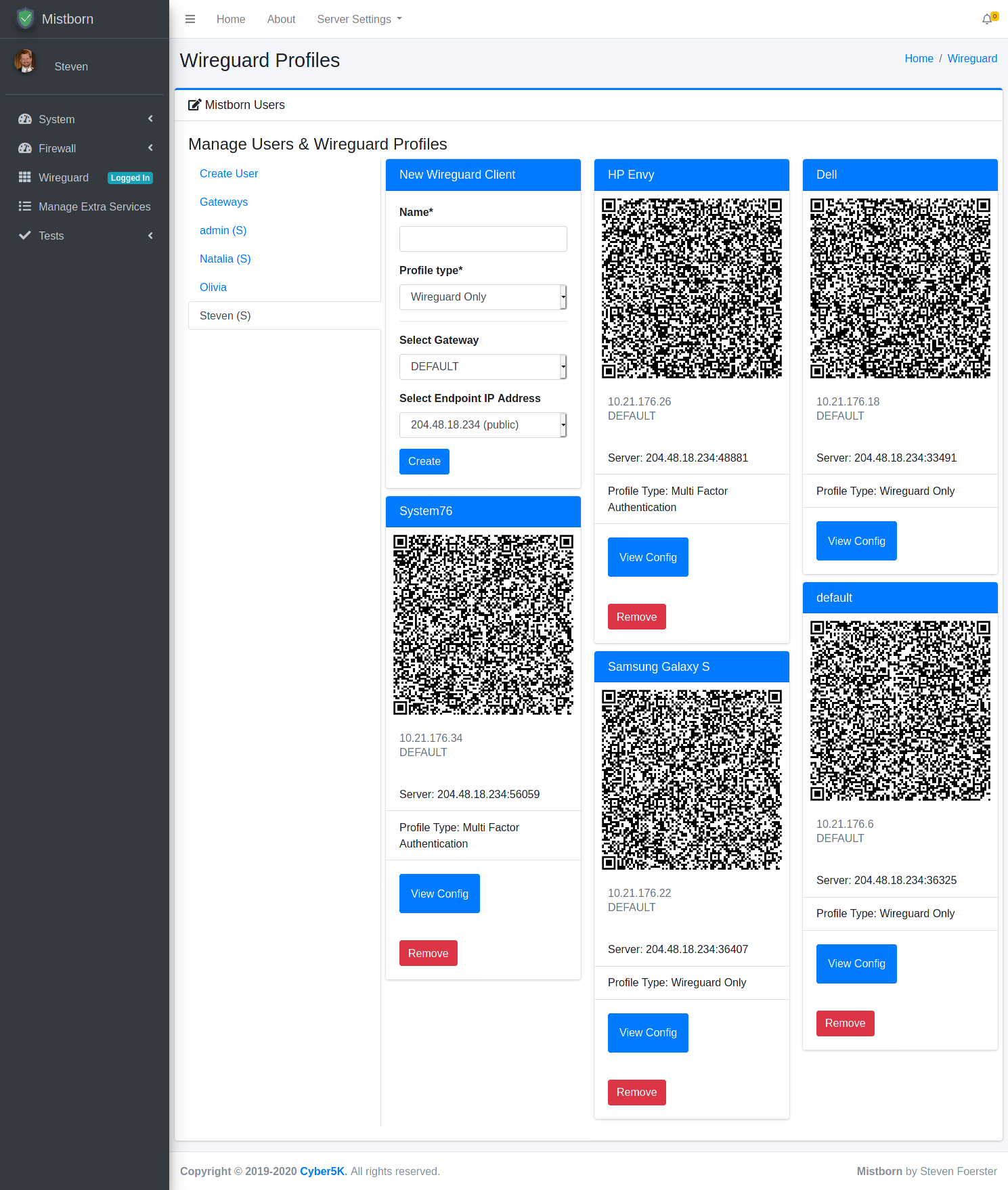Go to Home in the top navbar
Viewport: 1008px width, 1190px height.
[231, 19]
